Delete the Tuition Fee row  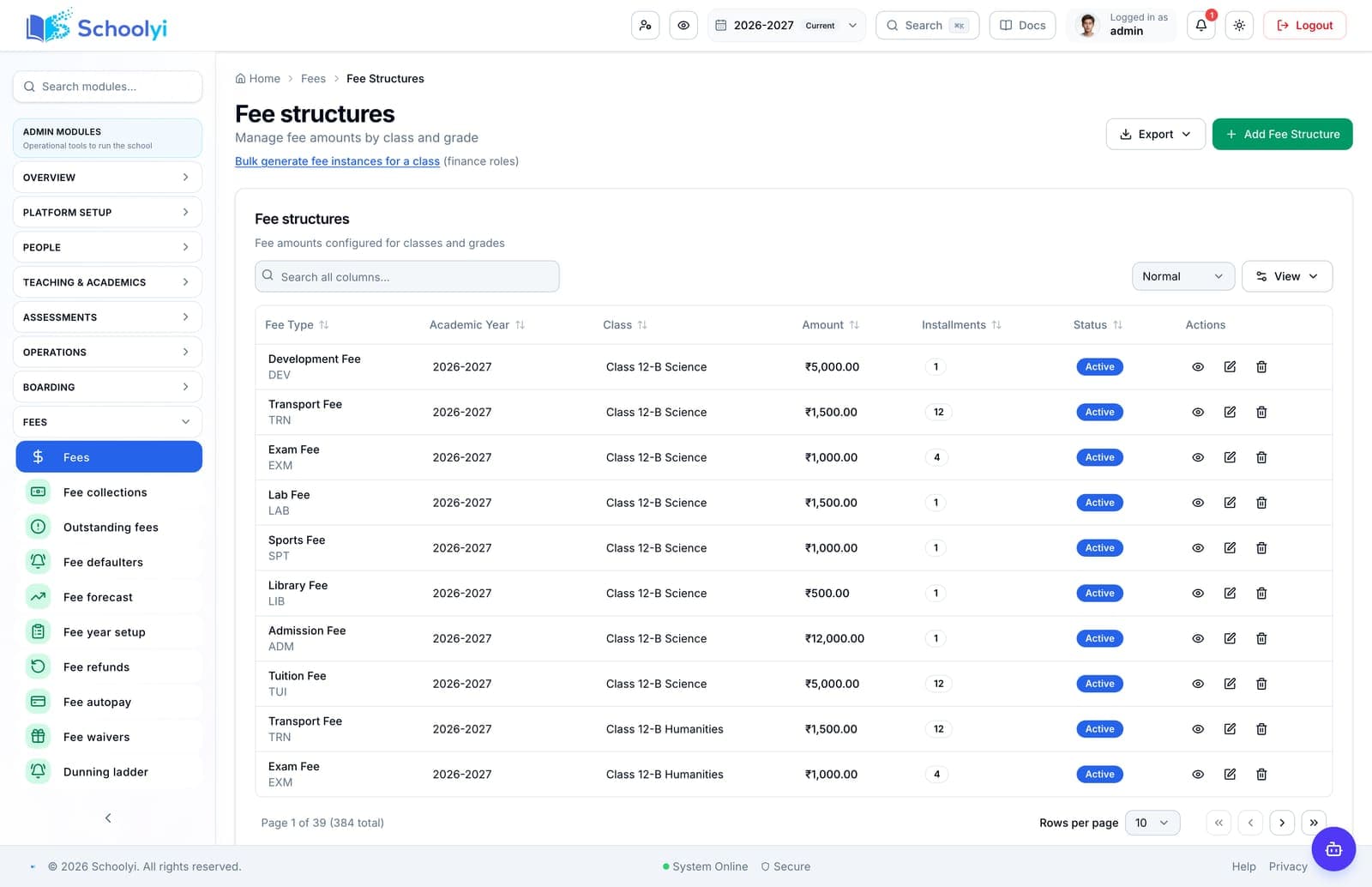[x=1261, y=684]
